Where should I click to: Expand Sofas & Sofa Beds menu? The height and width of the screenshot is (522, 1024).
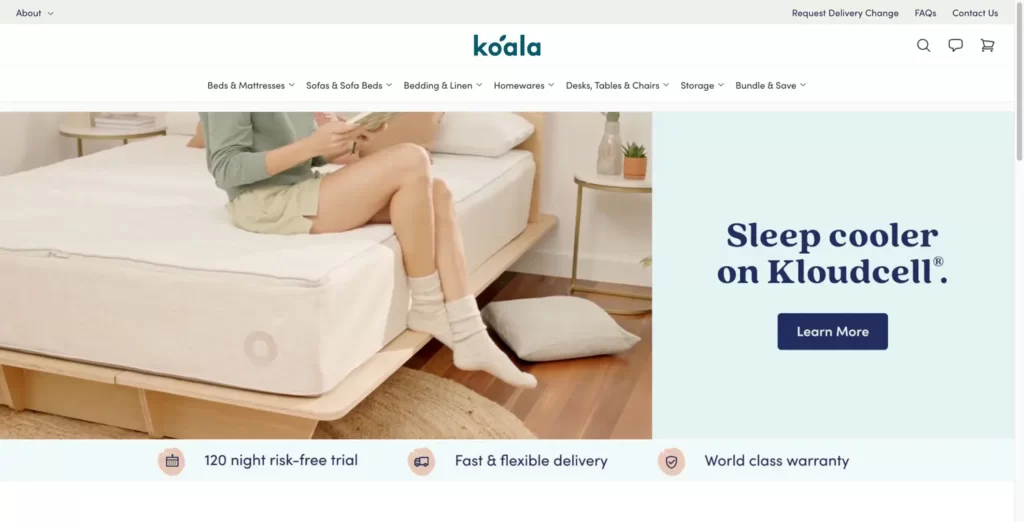click(x=349, y=86)
